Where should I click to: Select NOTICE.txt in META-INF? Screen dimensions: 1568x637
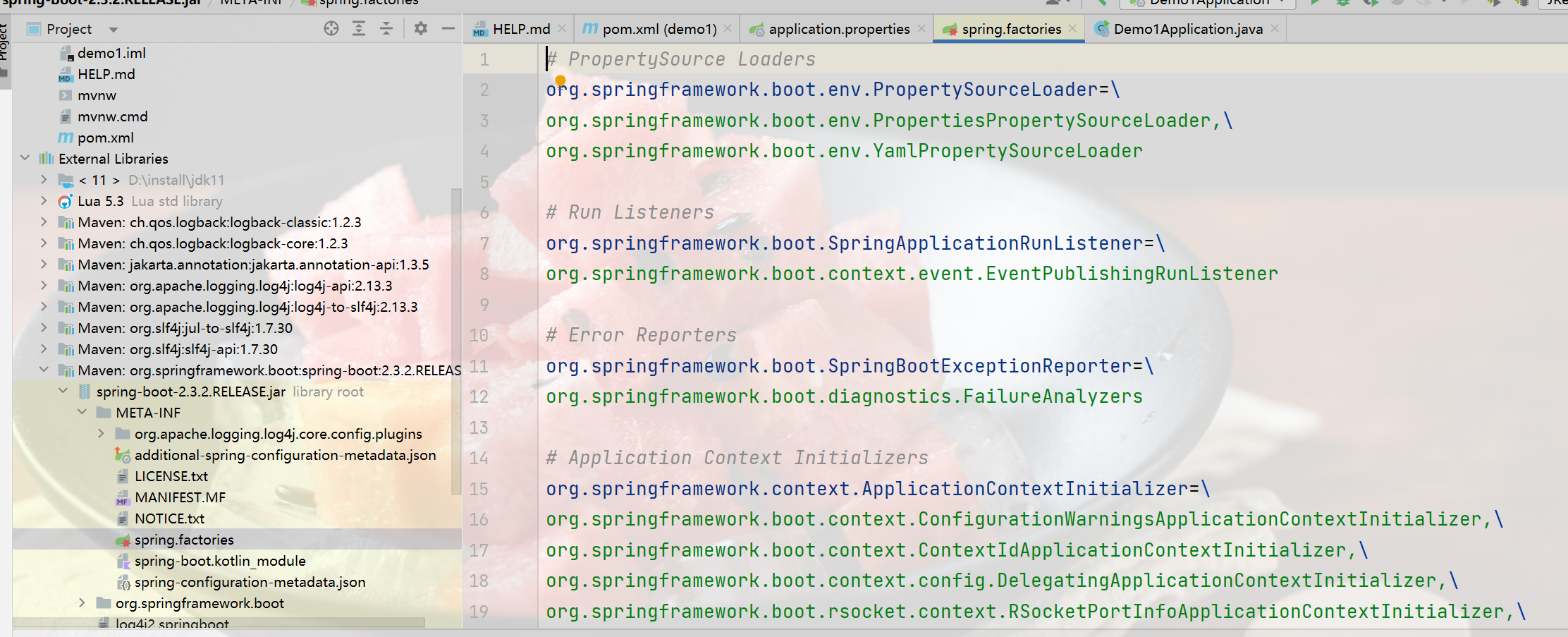(169, 518)
